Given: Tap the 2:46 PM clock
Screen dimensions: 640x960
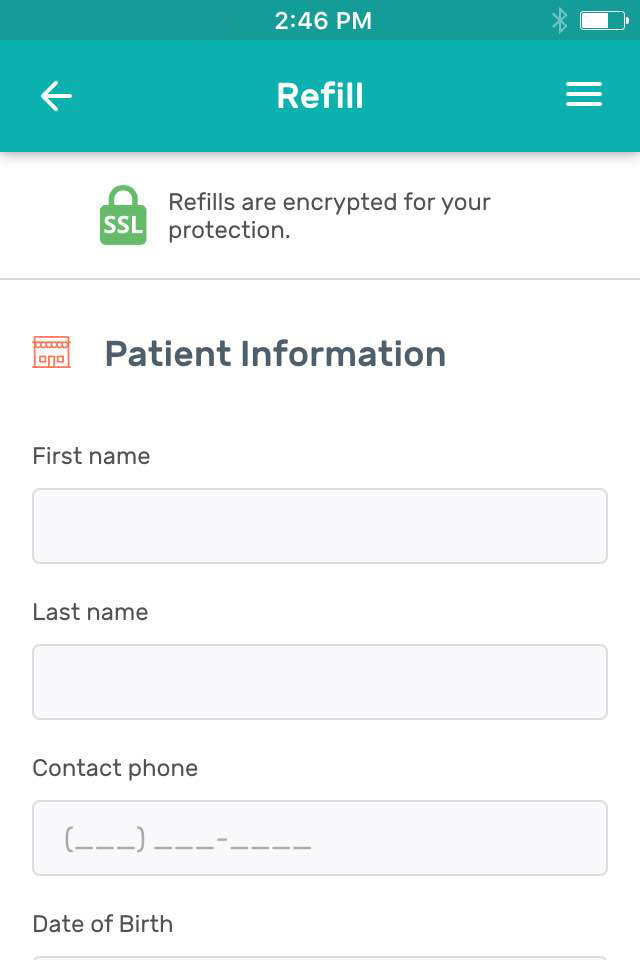Looking at the screenshot, I should pyautogui.click(x=323, y=20).
